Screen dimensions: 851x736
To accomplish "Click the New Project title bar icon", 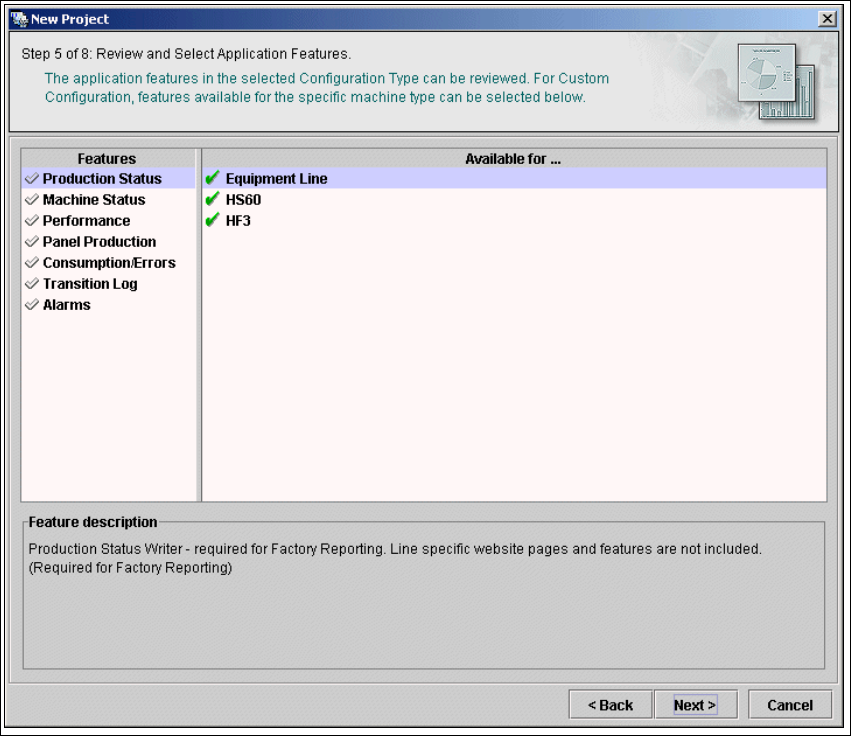I will [20, 19].
